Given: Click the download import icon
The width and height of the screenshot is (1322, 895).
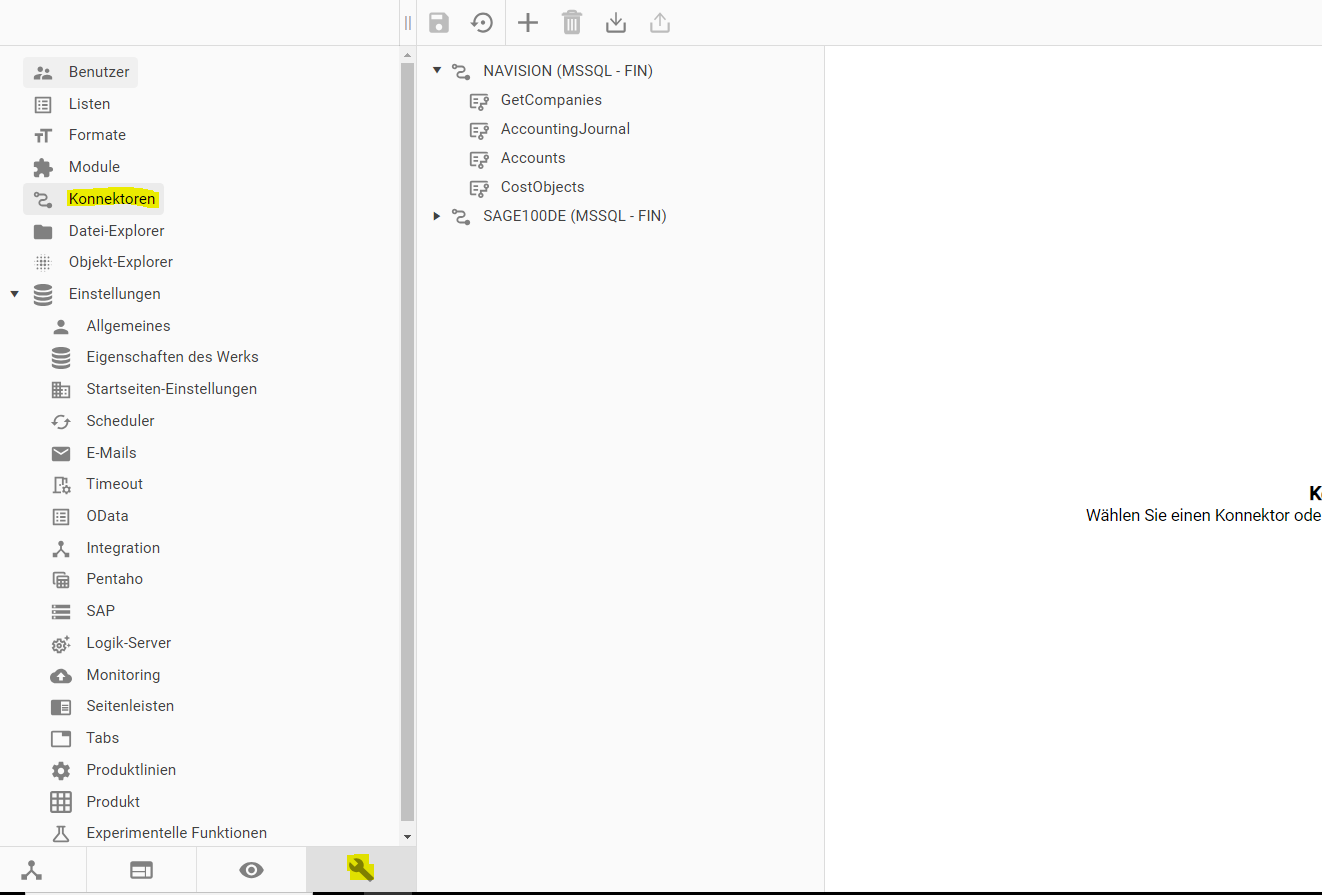Looking at the screenshot, I should click(x=616, y=23).
